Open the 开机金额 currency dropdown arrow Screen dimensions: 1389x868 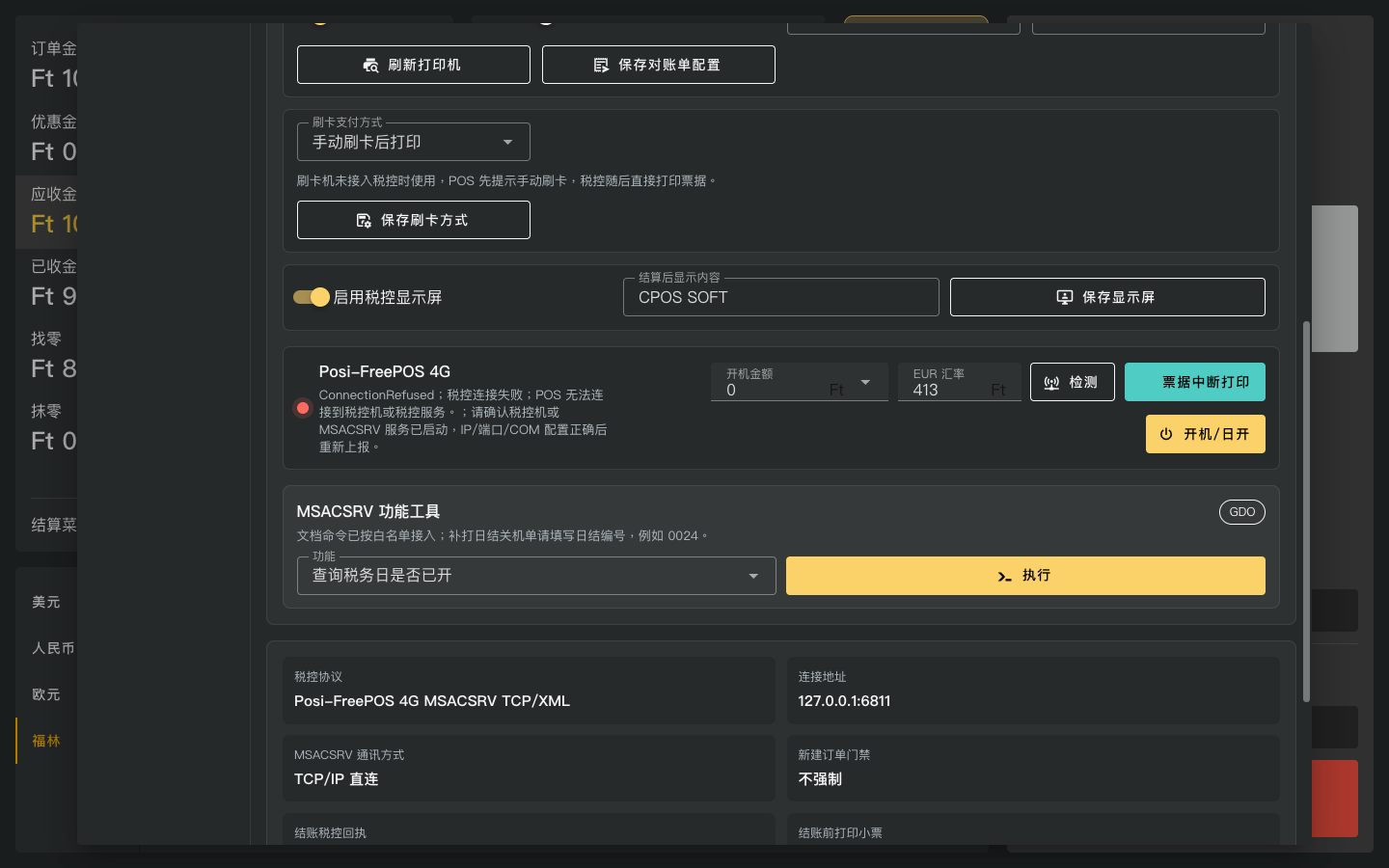click(865, 382)
